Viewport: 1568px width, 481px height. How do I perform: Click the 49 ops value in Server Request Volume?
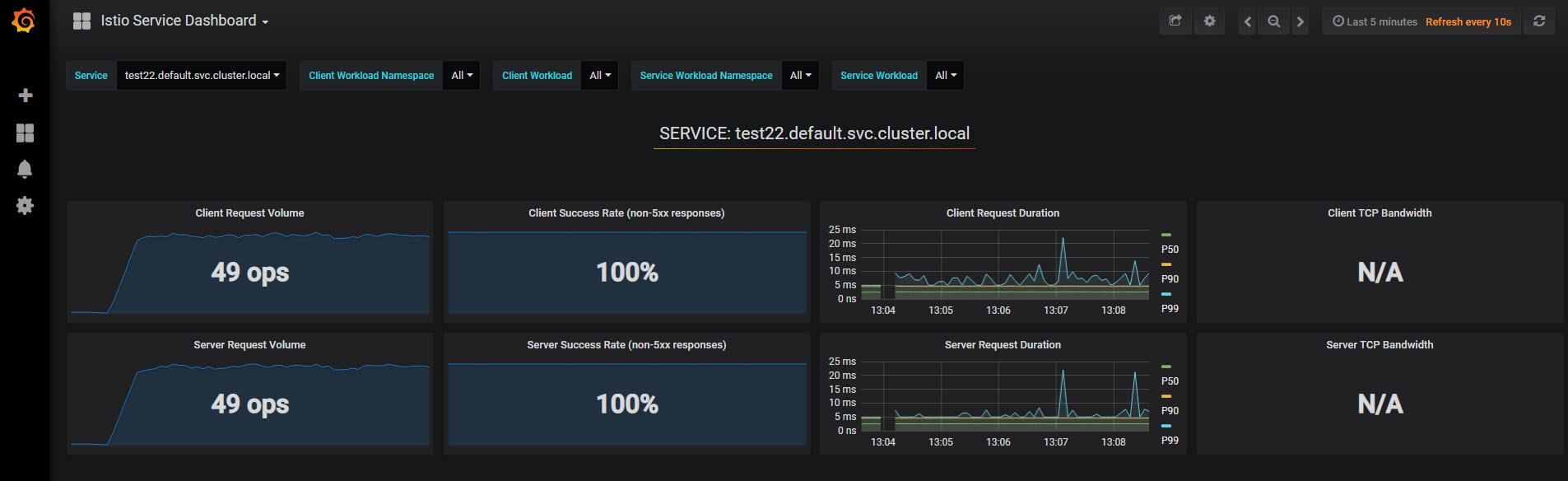click(250, 404)
